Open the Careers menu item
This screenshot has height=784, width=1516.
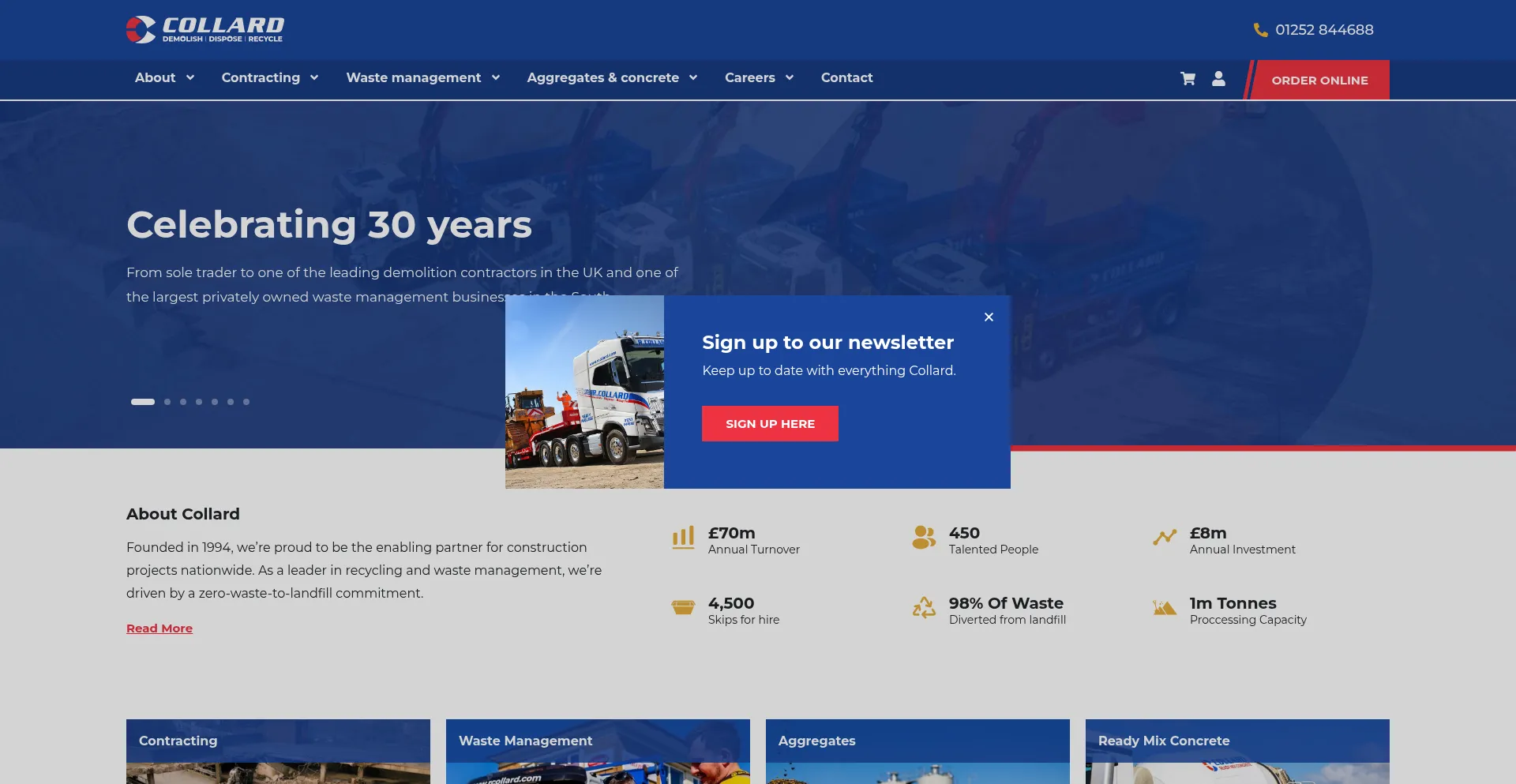point(750,77)
